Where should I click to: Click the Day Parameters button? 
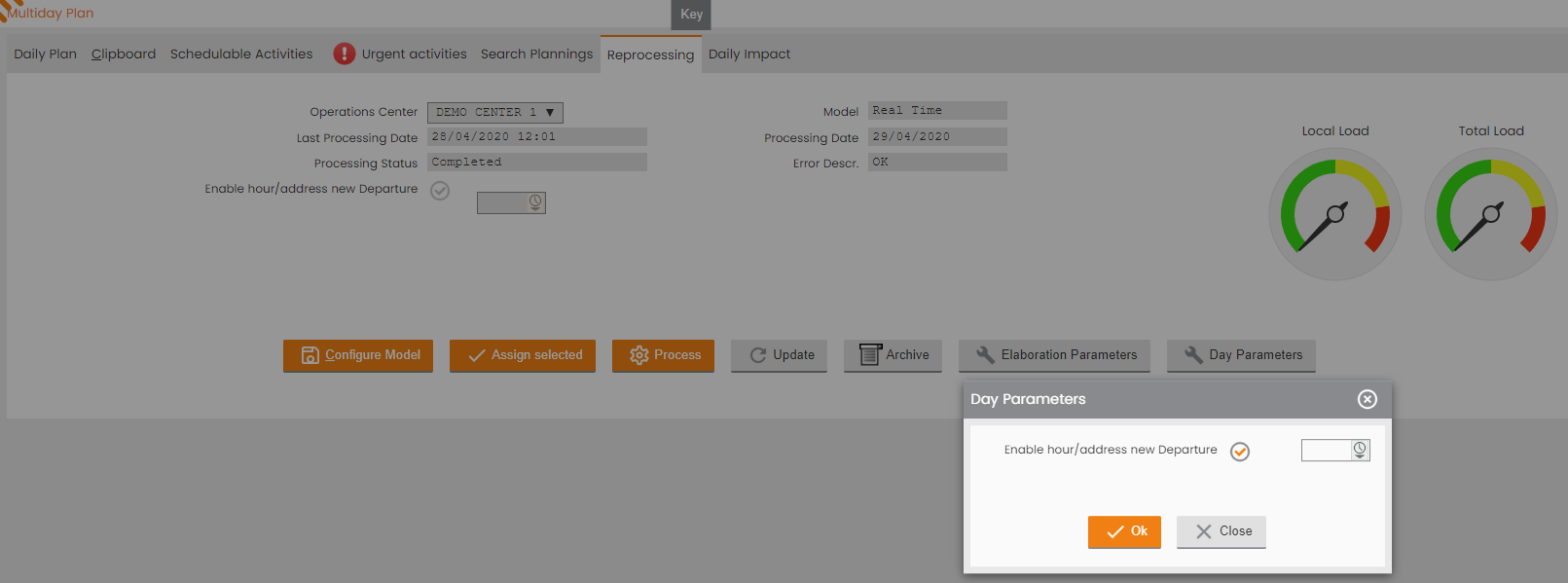point(1241,355)
